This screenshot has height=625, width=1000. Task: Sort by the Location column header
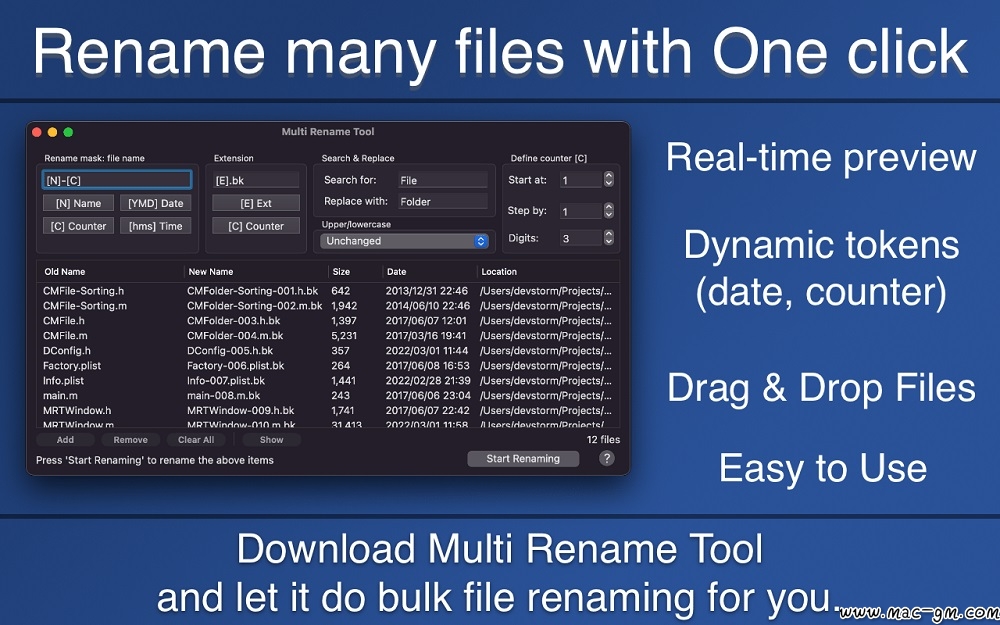(548, 272)
